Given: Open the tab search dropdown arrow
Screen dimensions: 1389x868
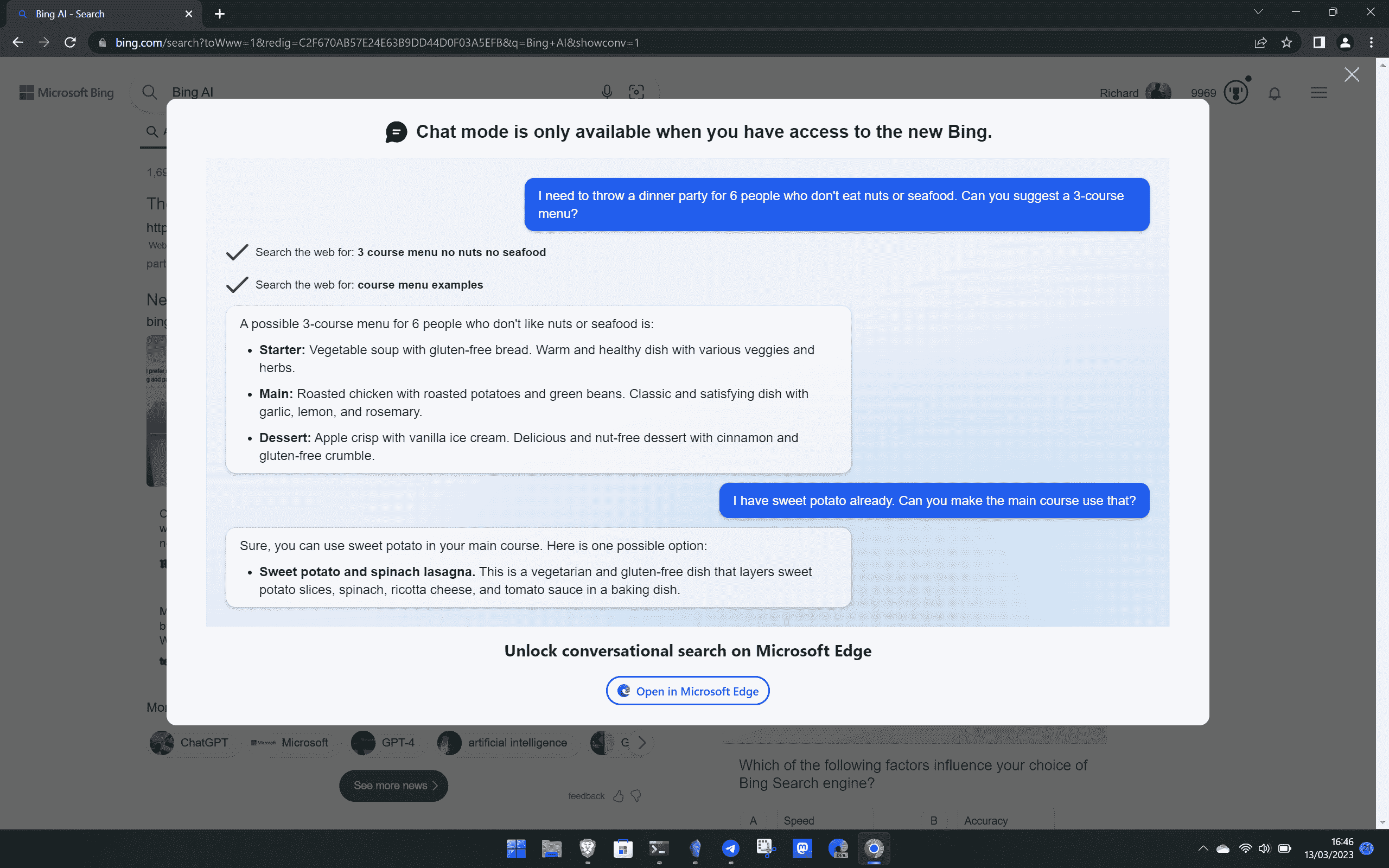Looking at the screenshot, I should click(1258, 12).
